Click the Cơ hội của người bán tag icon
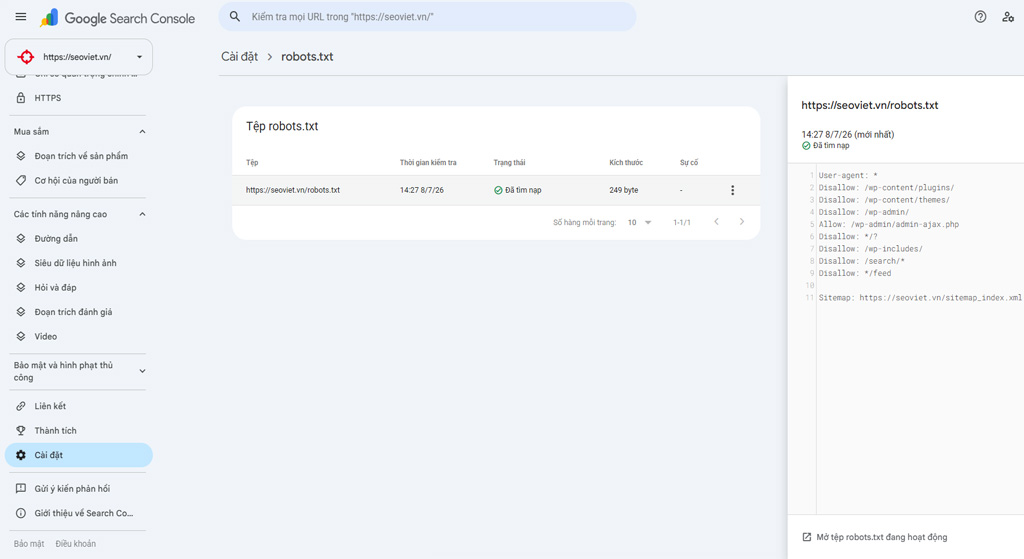Screen dimensions: 1024x559 tap(21, 180)
